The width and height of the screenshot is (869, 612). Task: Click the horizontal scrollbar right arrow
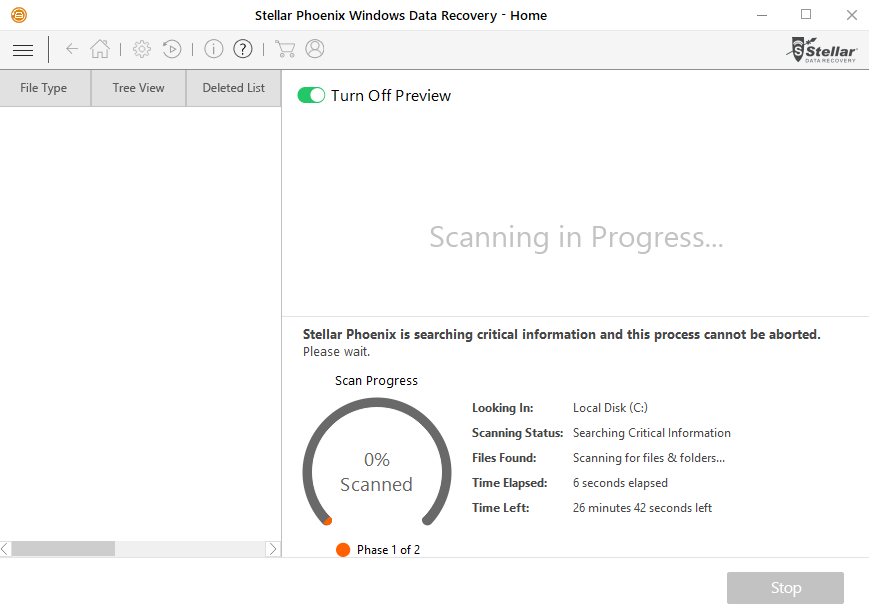273,549
